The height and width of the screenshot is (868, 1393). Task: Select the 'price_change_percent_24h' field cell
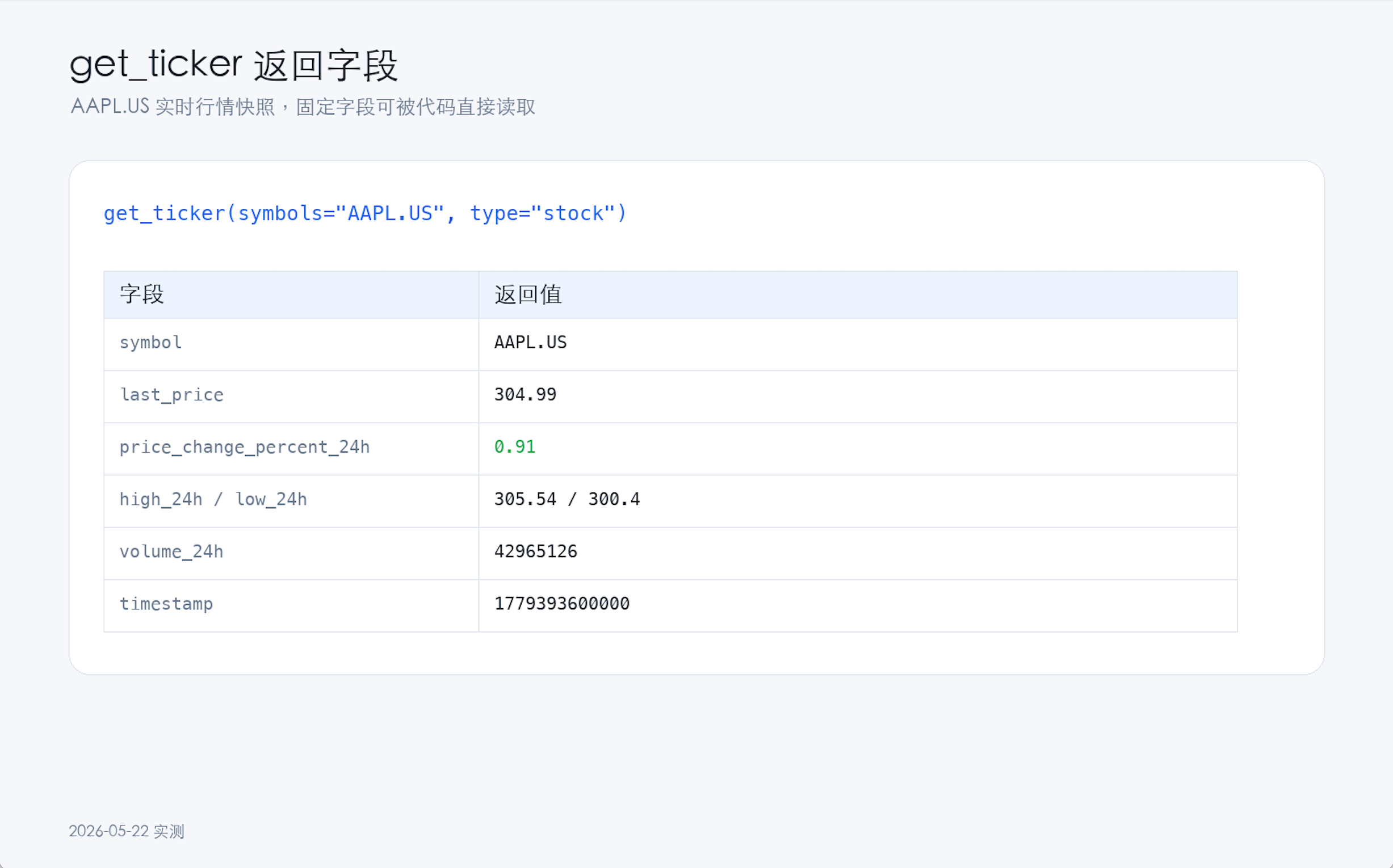pos(291,448)
